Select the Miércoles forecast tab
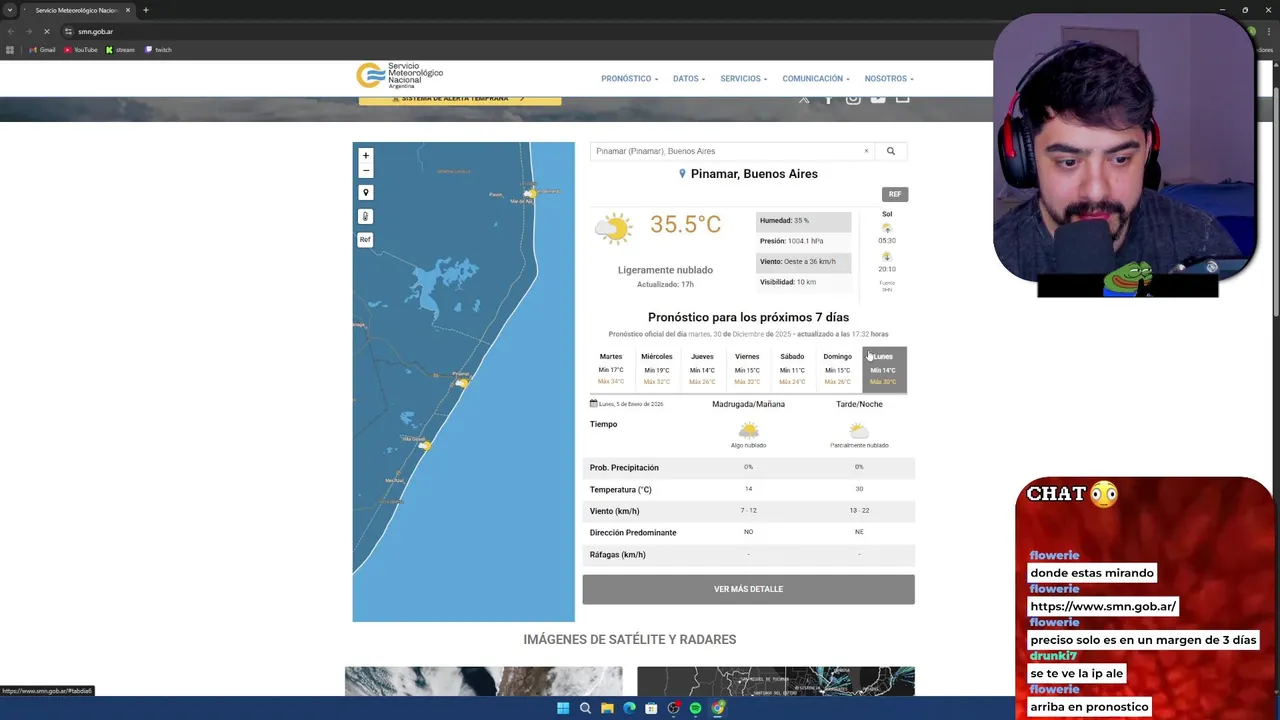1280x720 pixels. 657,369
